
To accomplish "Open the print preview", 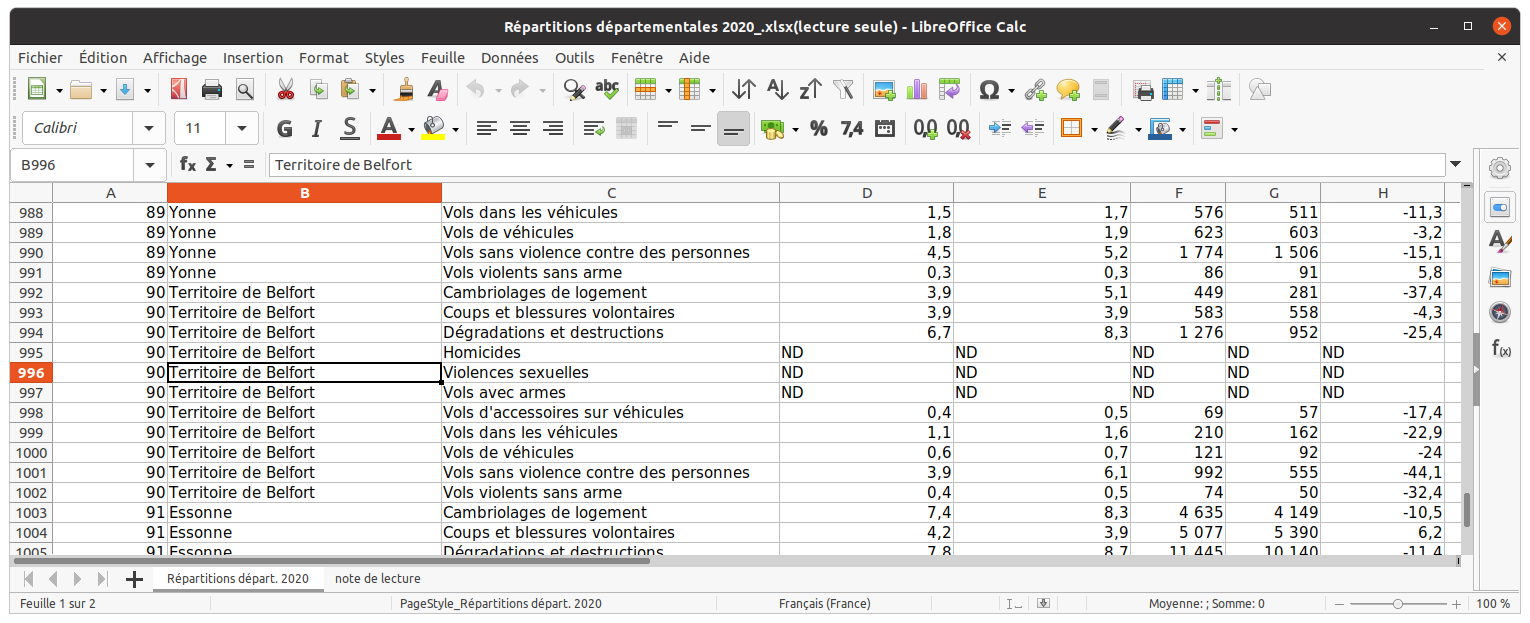I will pos(245,90).
